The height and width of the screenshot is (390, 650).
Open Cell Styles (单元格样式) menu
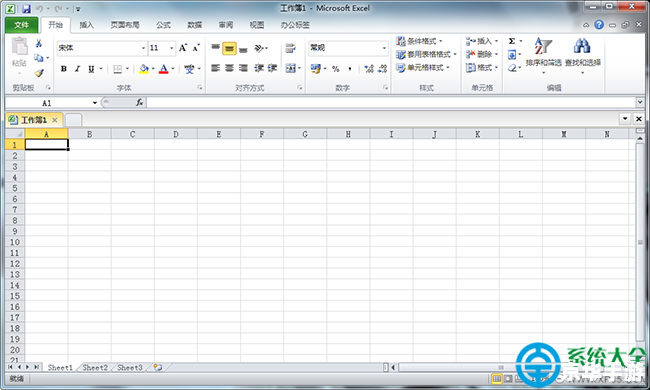423,68
